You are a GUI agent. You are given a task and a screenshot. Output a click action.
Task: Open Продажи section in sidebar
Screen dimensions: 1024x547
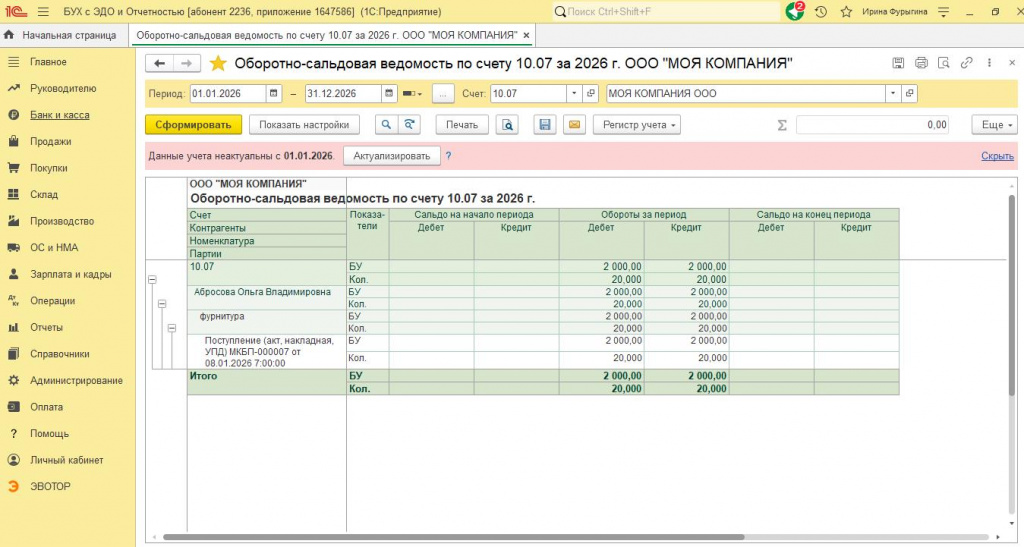click(x=50, y=142)
